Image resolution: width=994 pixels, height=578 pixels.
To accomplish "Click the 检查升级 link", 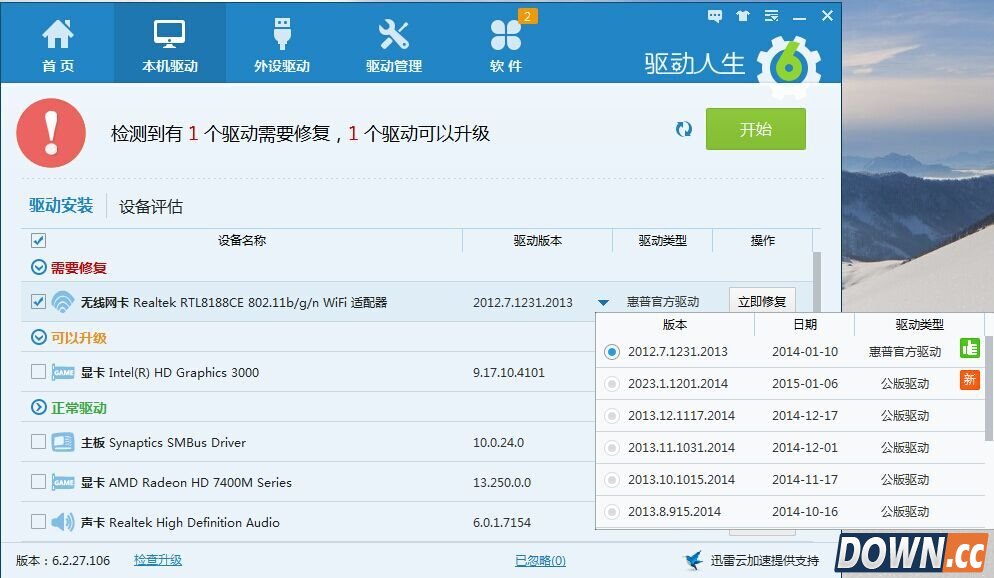I will click(x=158, y=560).
